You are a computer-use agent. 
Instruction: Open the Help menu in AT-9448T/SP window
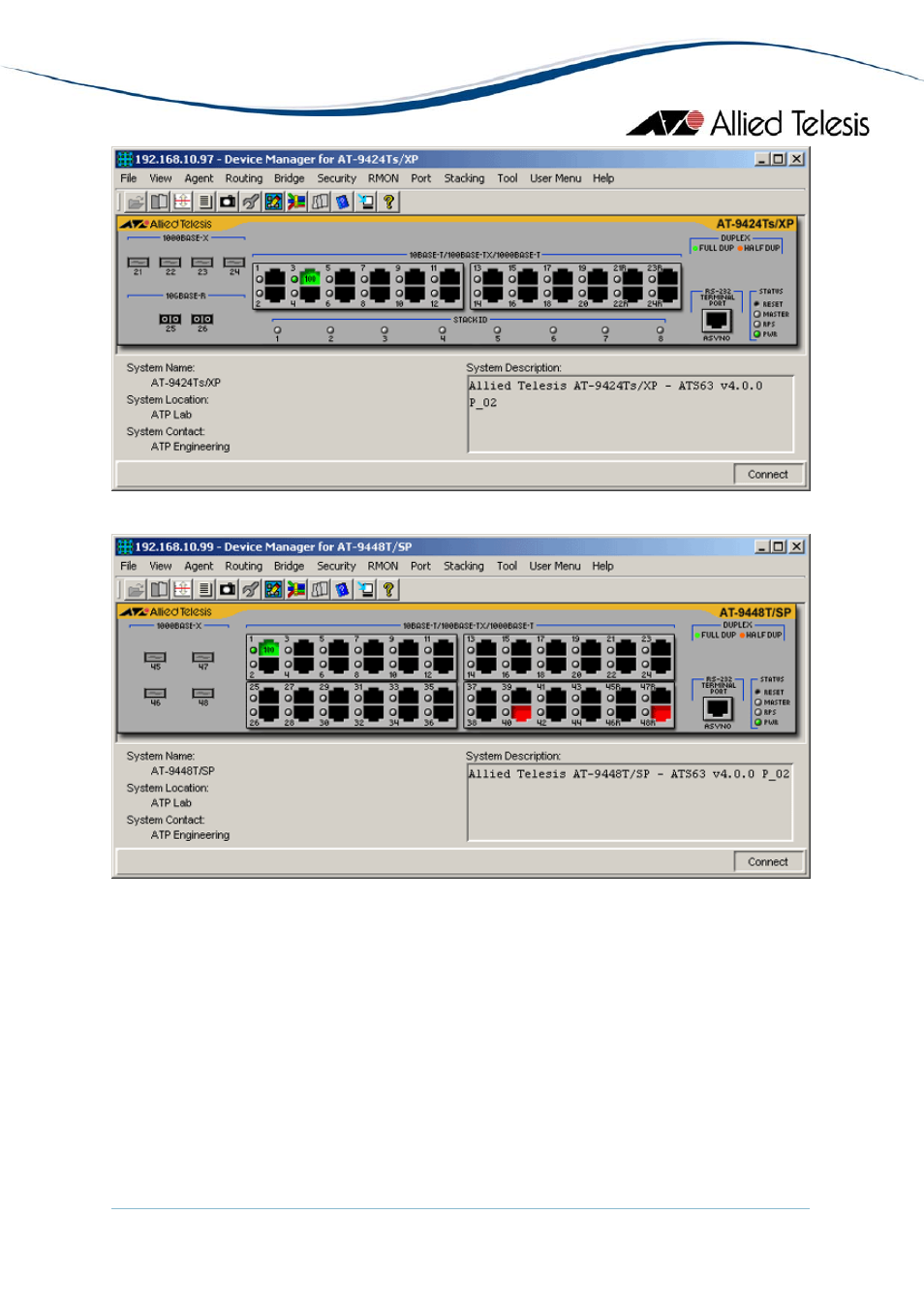point(602,566)
